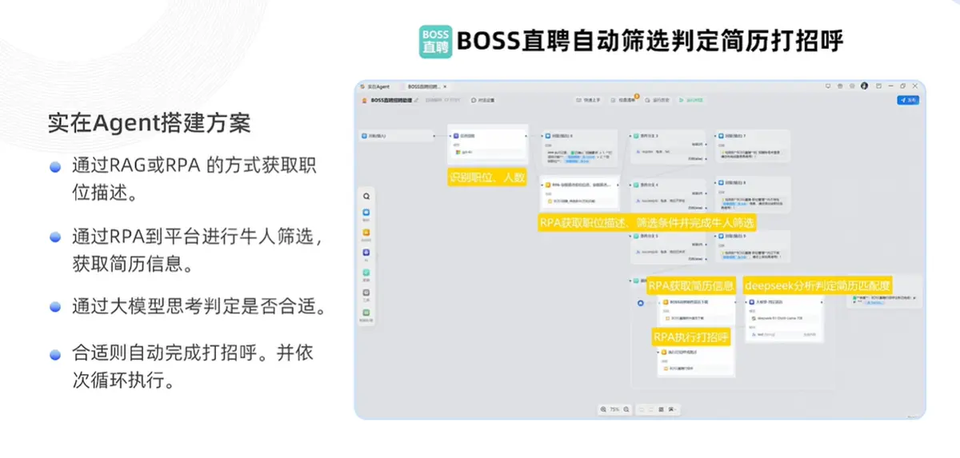Select the blue dialog node palette icon
Viewport: 960px width, 458px height.
[x=366, y=212]
